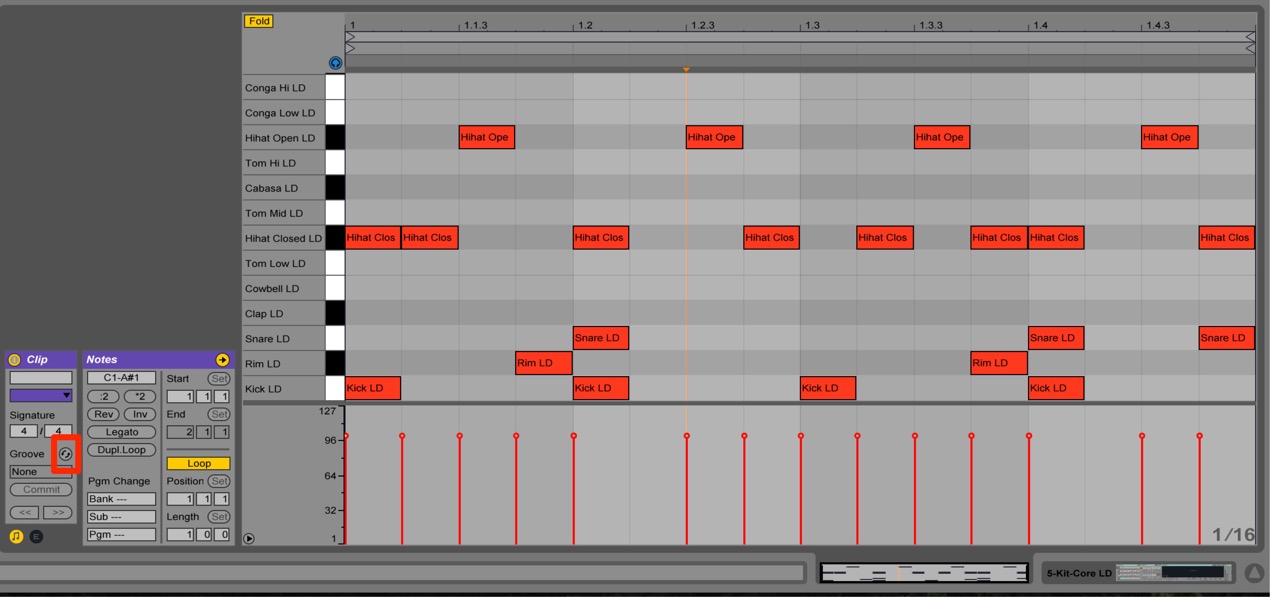Select the Snare LD drum lane

283,338
